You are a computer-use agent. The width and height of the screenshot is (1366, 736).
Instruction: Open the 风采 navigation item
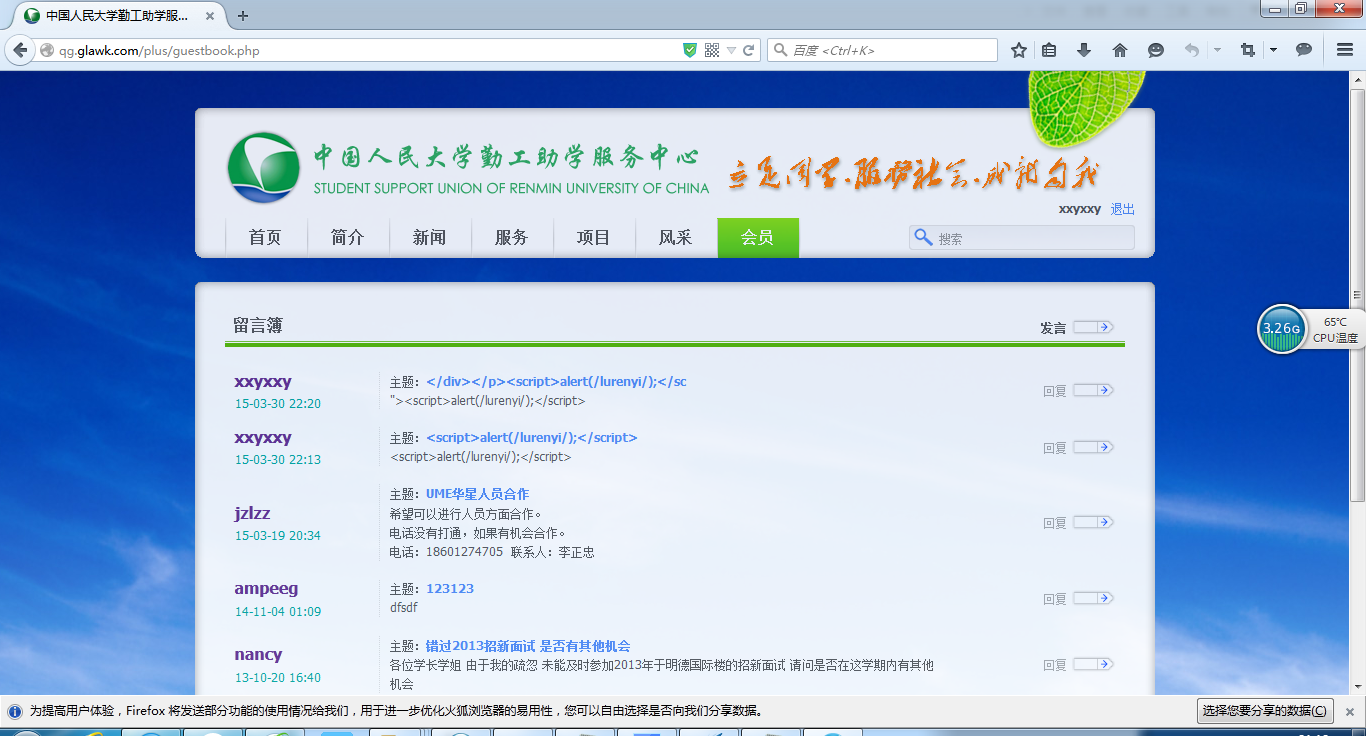(x=675, y=238)
